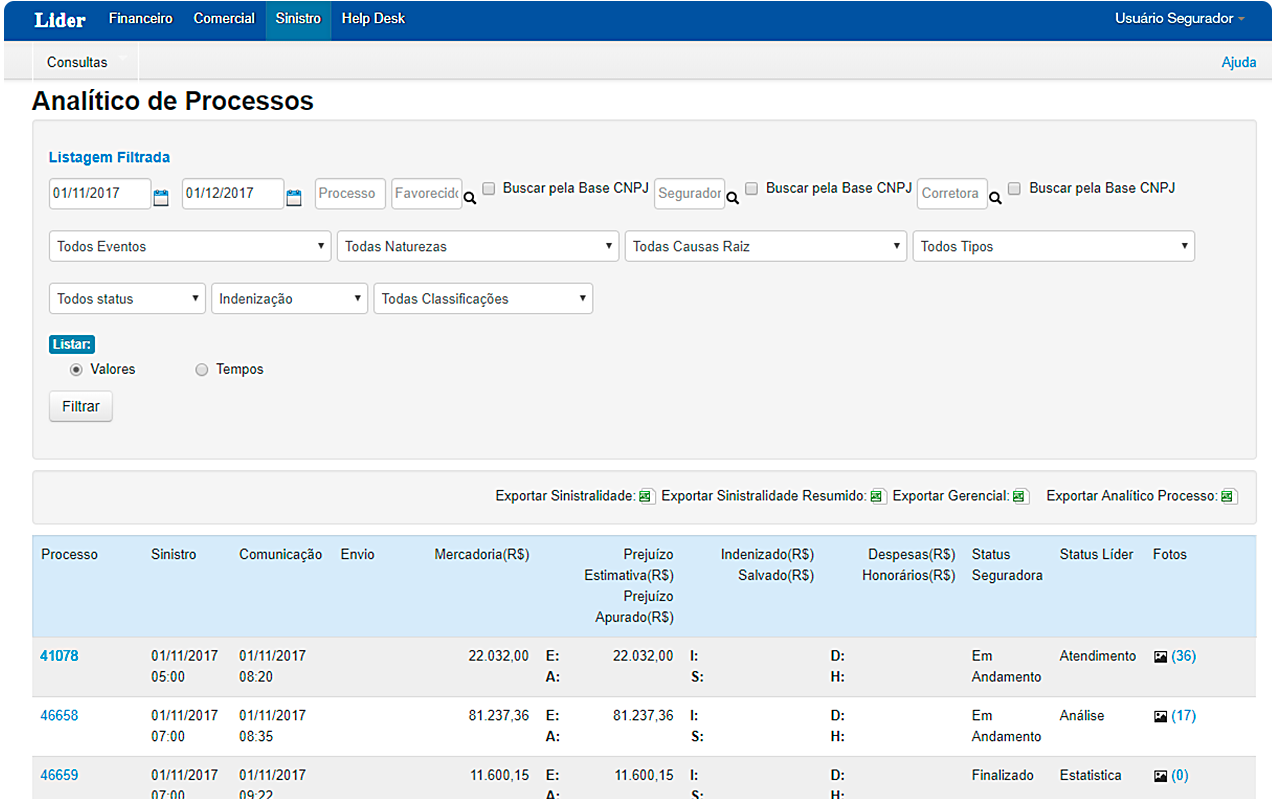Click the Sinistro column header
This screenshot has width=1280, height=803.
pos(174,554)
